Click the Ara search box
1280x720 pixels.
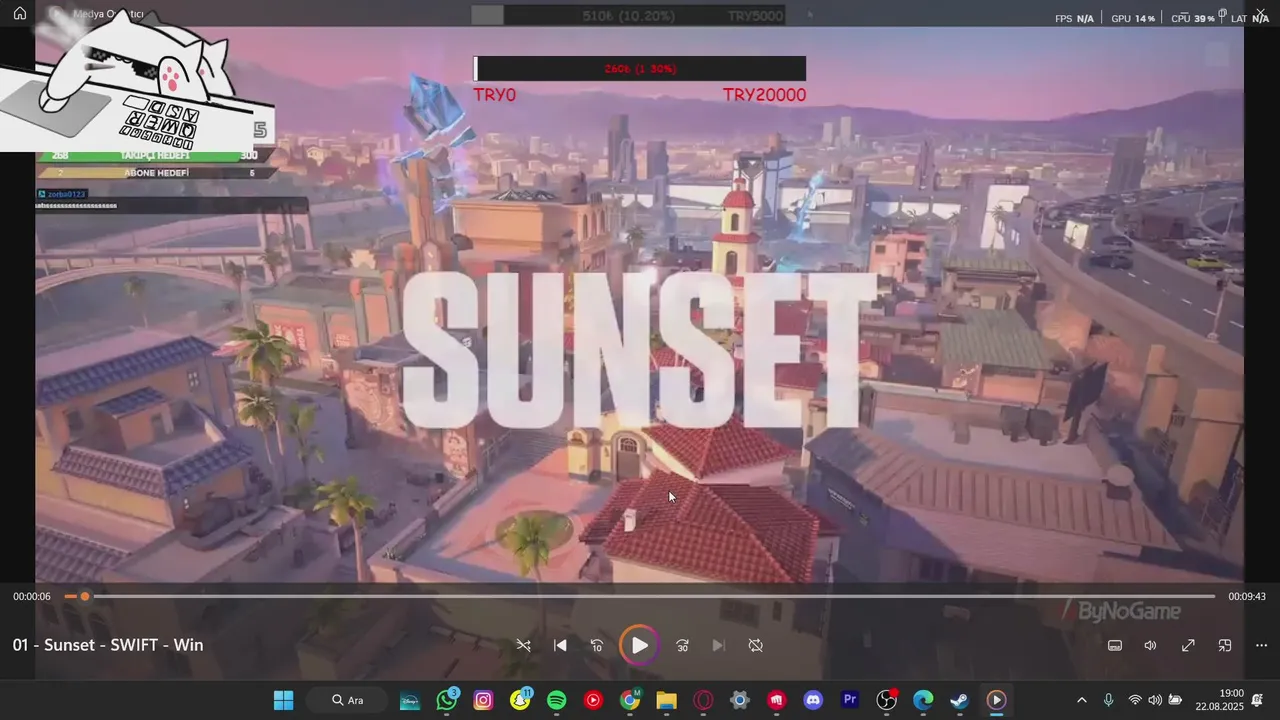(x=348, y=700)
